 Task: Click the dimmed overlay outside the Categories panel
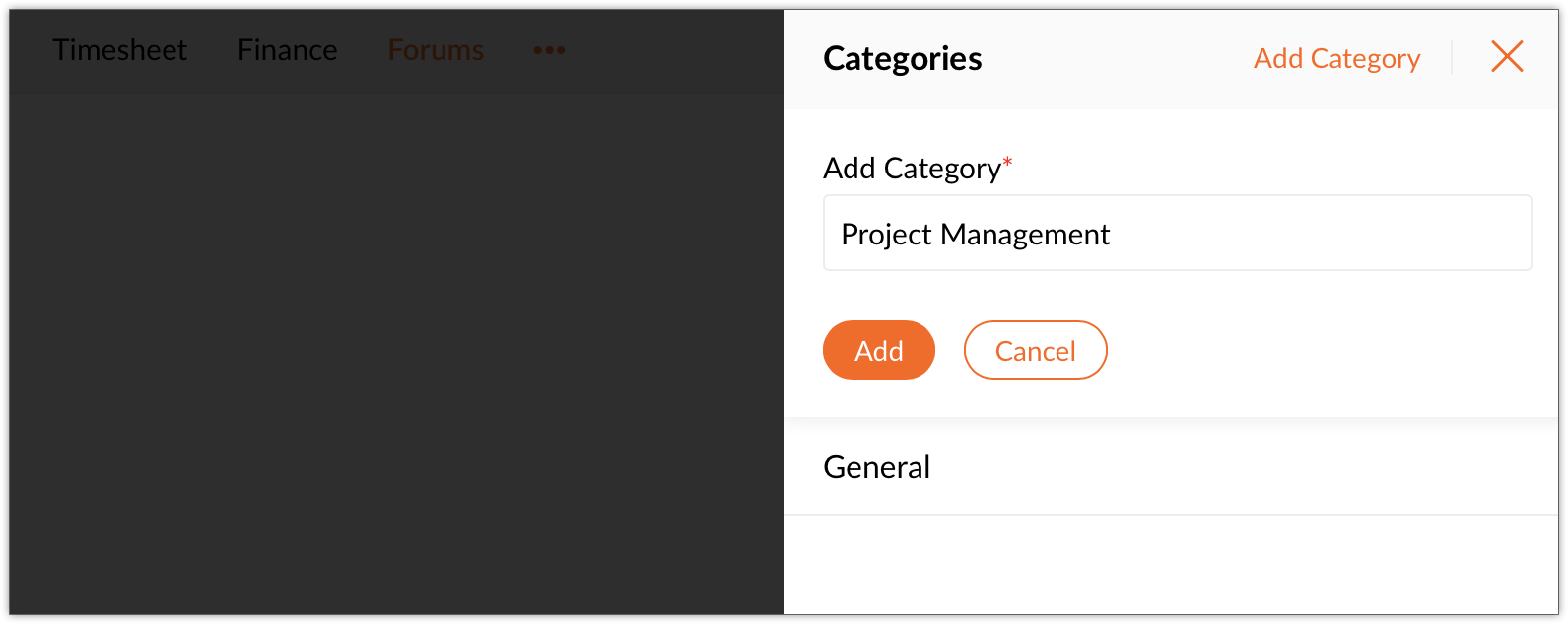[x=394, y=345]
